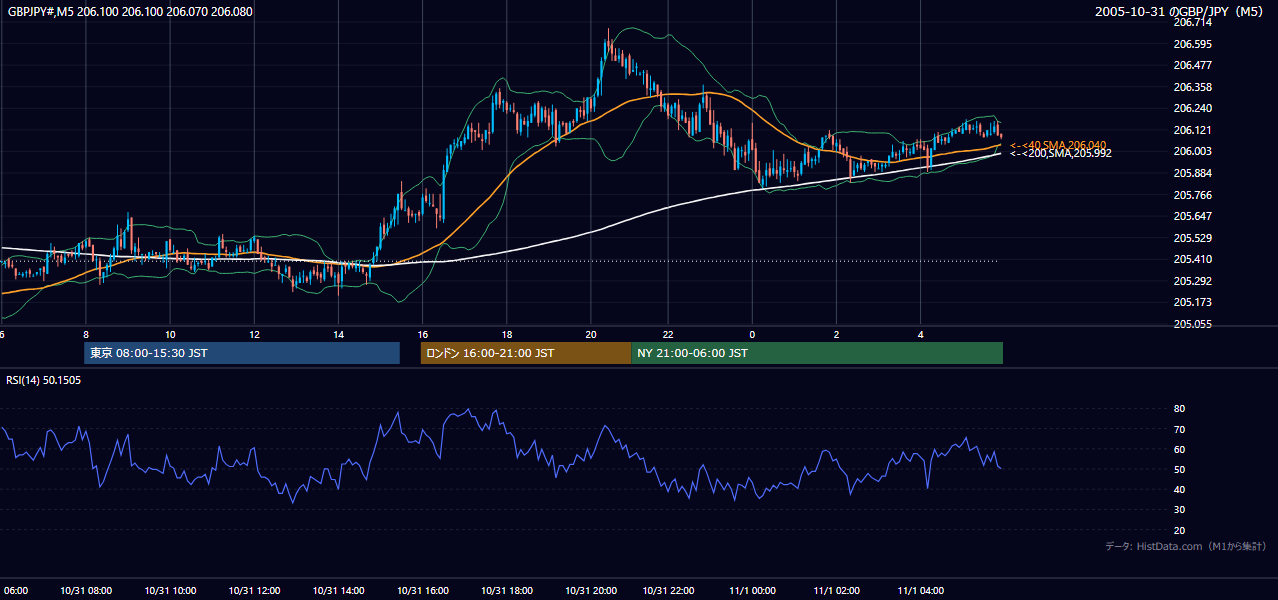Image resolution: width=1278 pixels, height=600 pixels.
Task: Click hour marker 10 under the price chart
Action: tap(170, 334)
